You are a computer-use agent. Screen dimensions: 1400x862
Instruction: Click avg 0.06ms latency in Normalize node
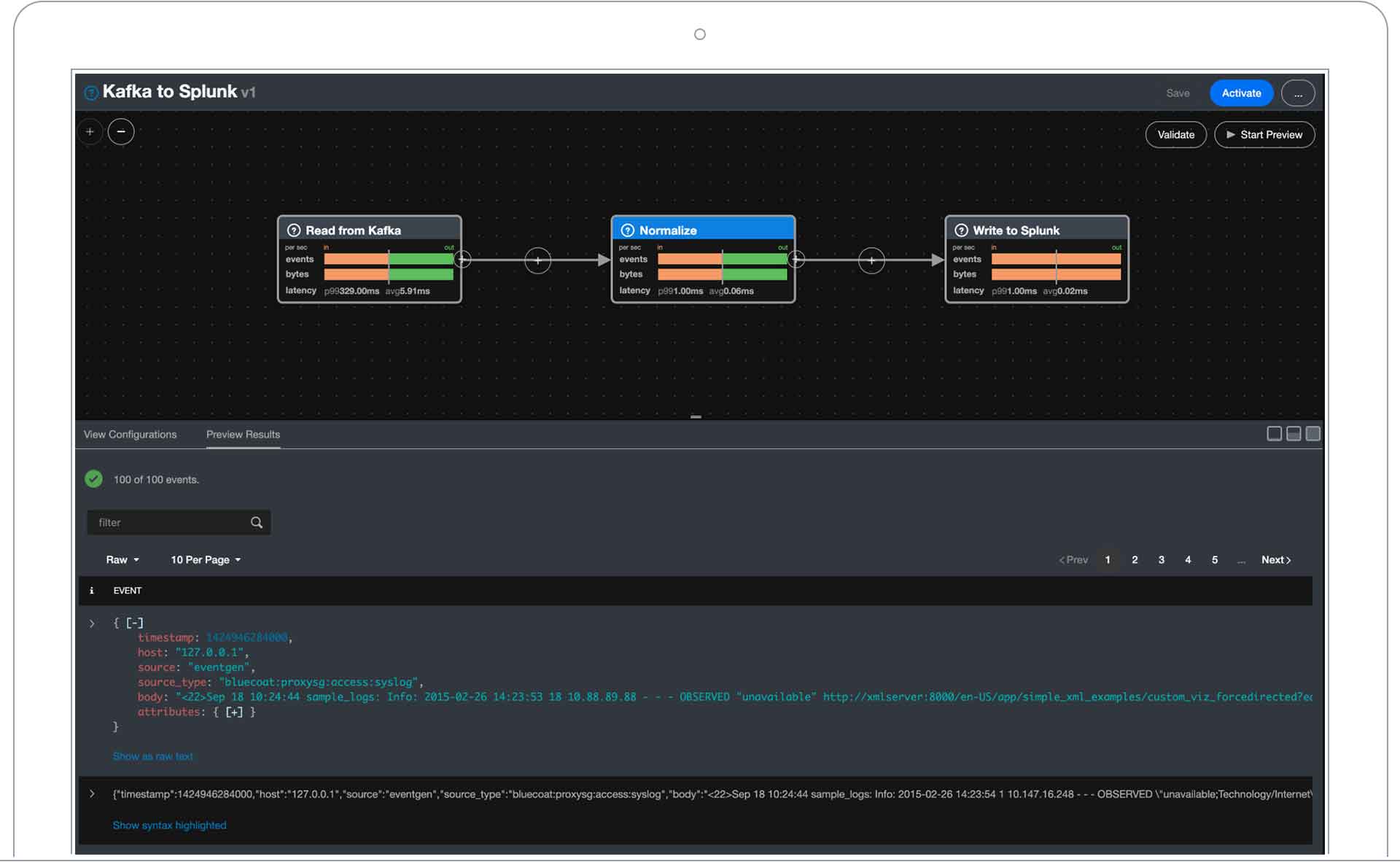tap(731, 291)
